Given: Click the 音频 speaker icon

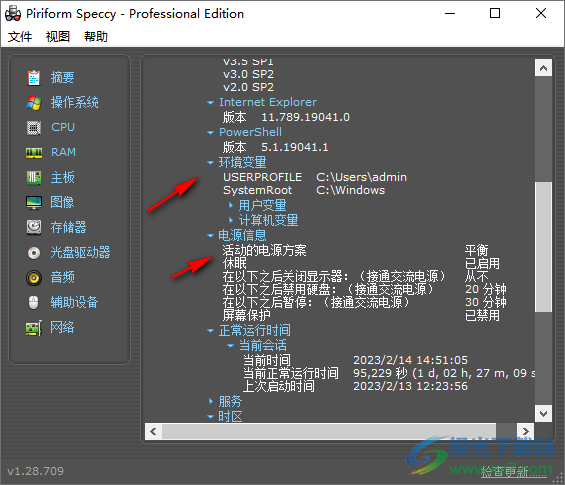Looking at the screenshot, I should coord(34,278).
